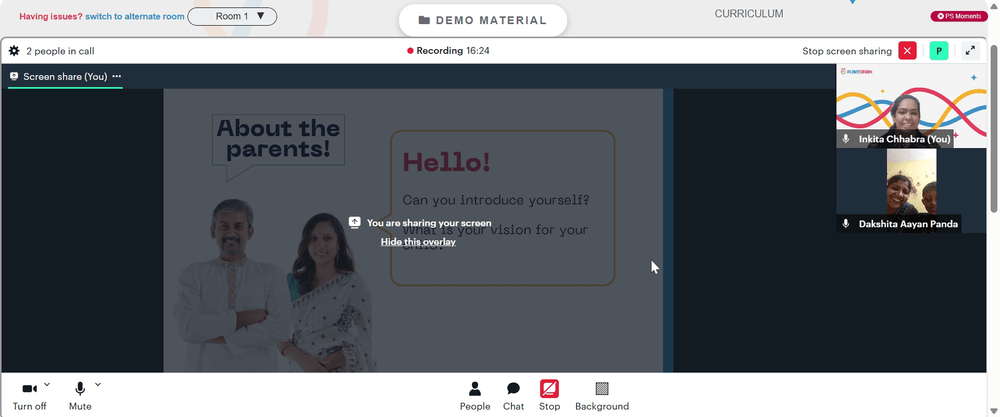Screen dimensions: 1000x417
Task: Select Inkita Chhabra video thumbnail
Action: click(x=911, y=106)
